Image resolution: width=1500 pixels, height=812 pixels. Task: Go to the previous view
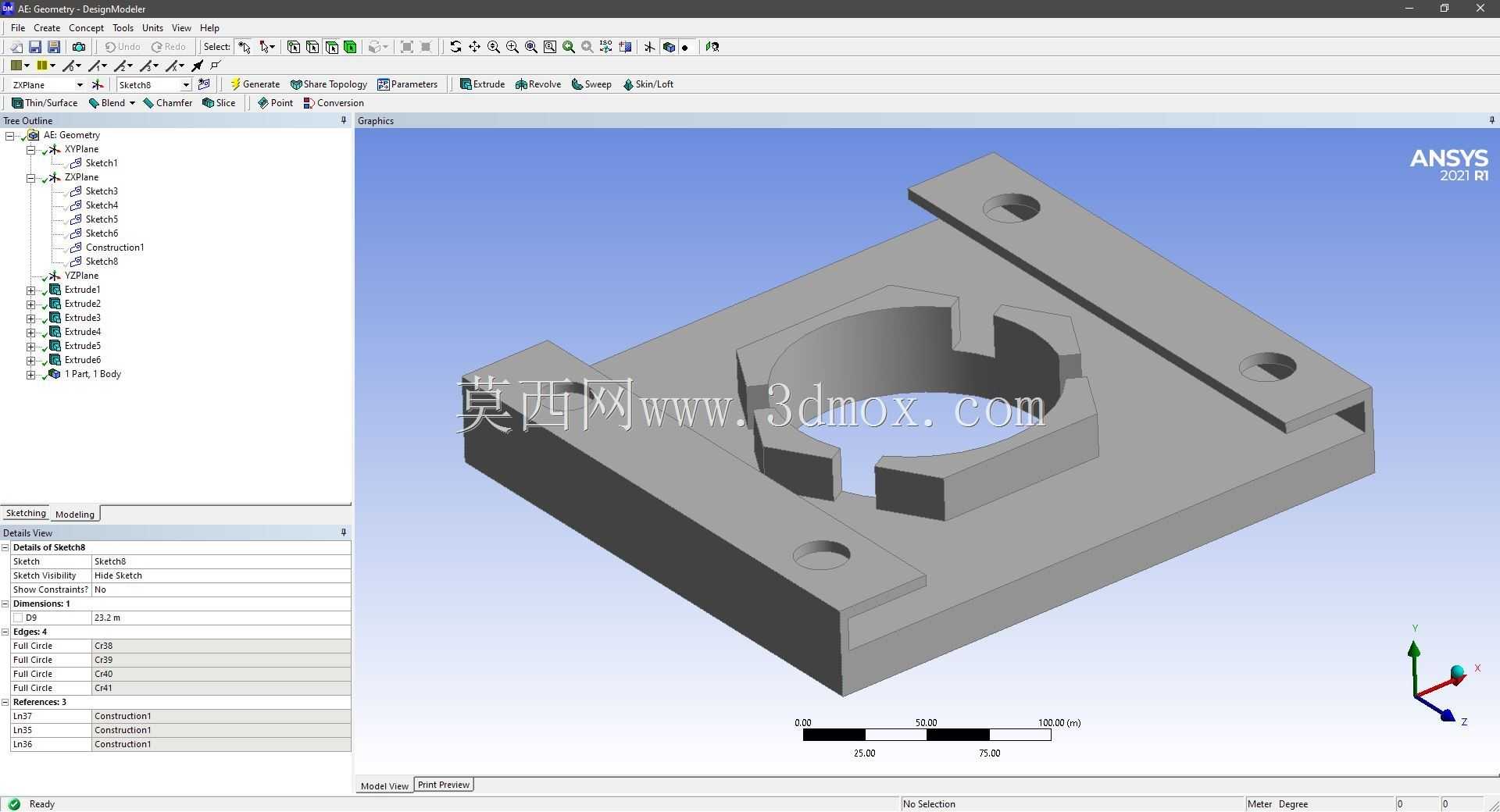569,47
